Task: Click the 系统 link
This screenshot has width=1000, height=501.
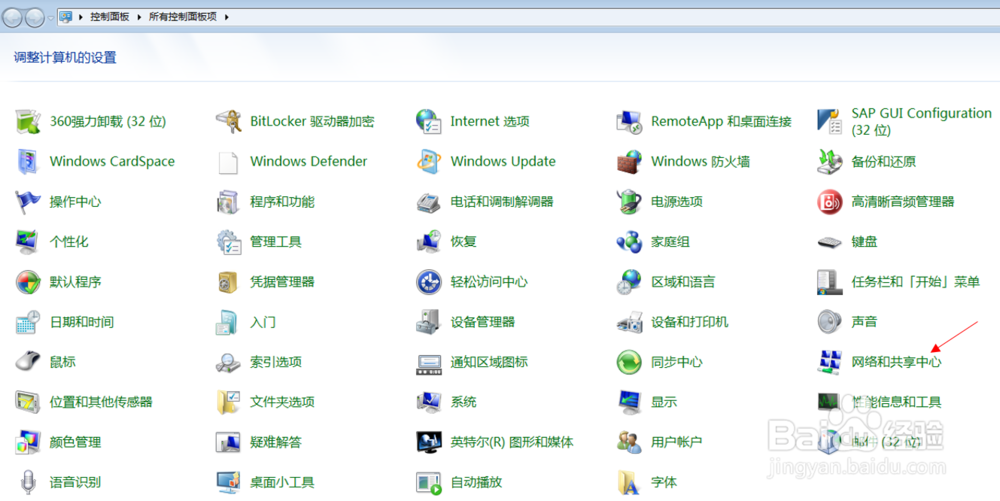Action: (464, 402)
